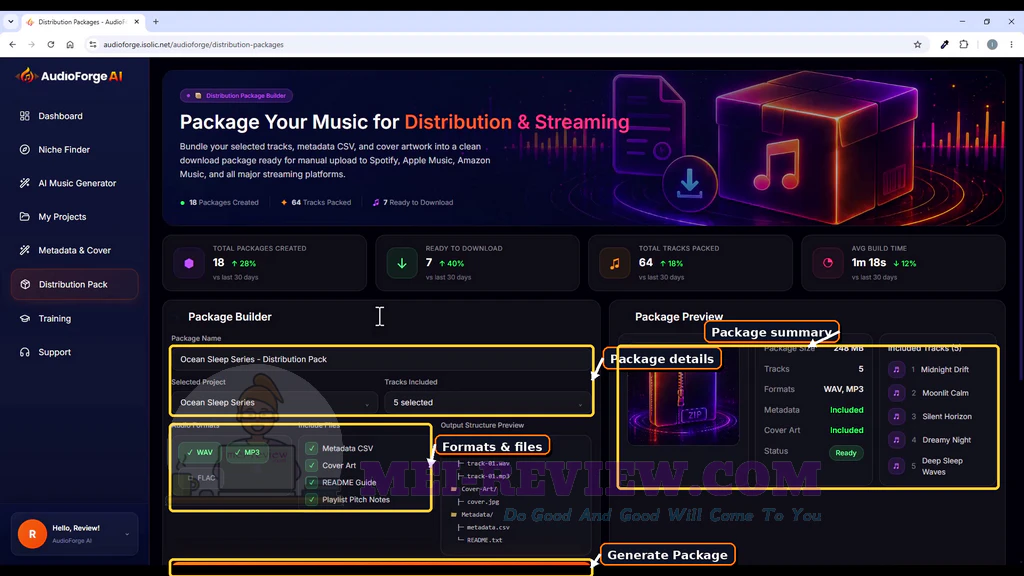This screenshot has width=1024, height=576.
Task: Click the Cover-Art folder in structure preview
Action: [474, 489]
